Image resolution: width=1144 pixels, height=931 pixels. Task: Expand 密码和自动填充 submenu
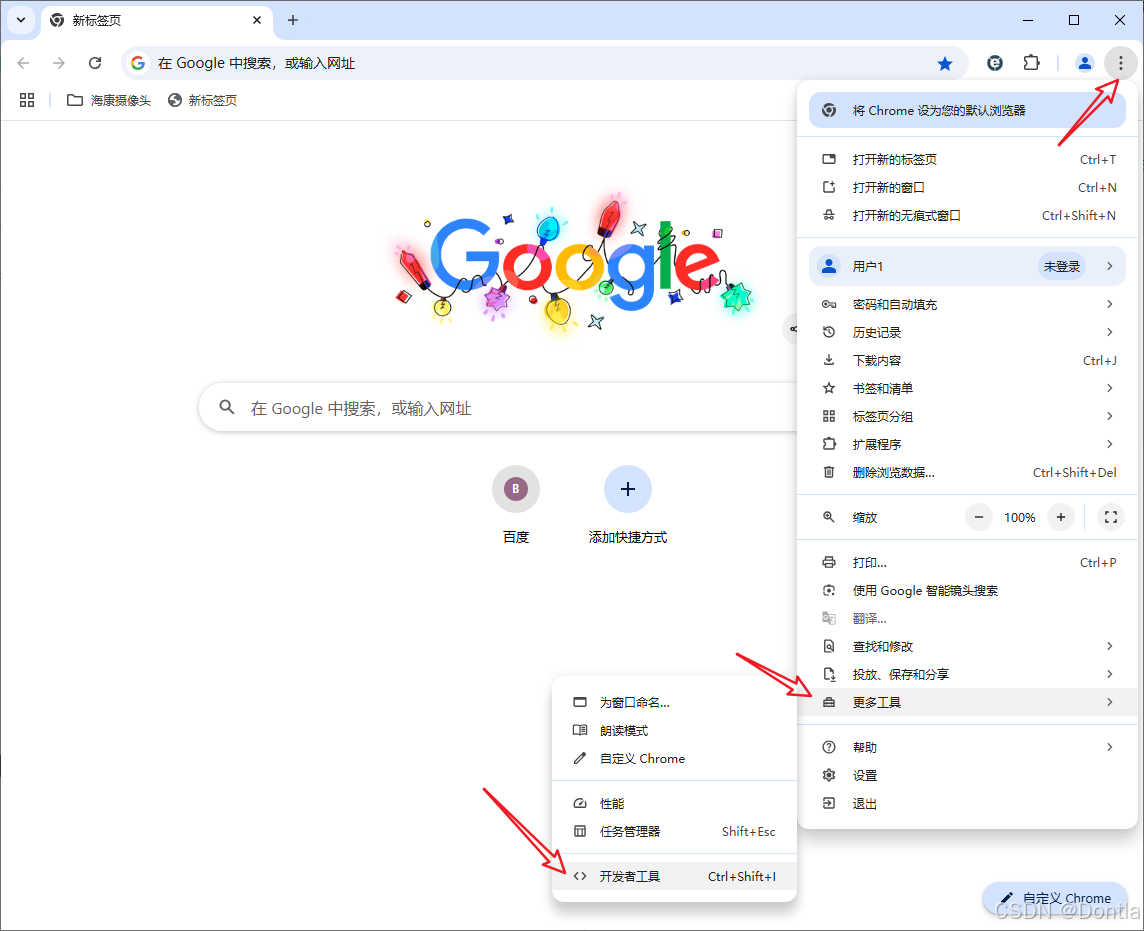point(967,304)
